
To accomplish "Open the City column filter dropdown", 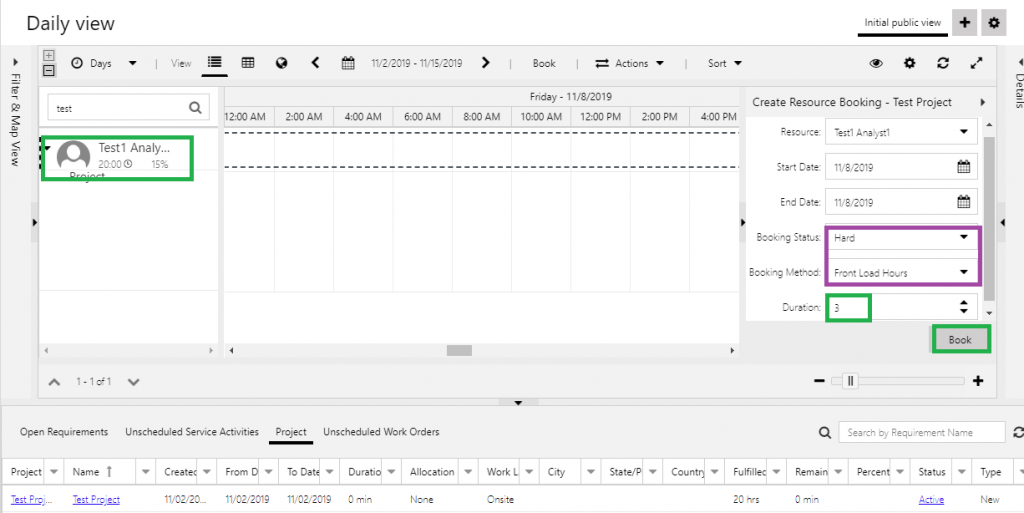I will click(x=591, y=472).
